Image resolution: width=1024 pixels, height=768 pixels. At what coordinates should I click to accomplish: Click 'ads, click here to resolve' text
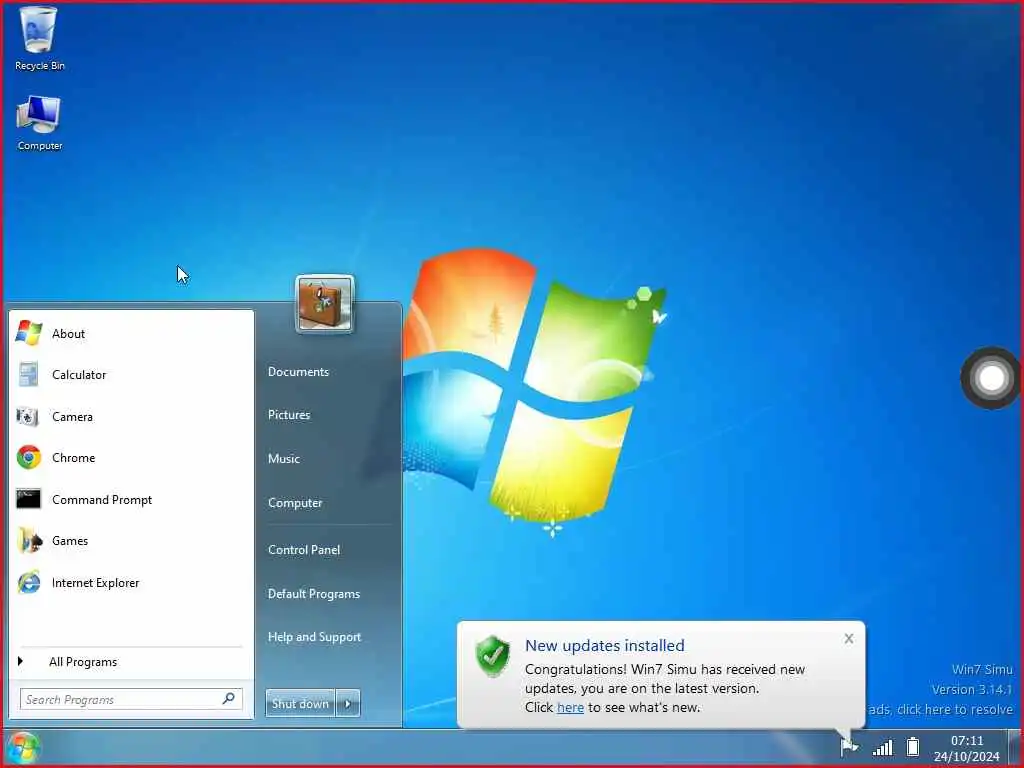(x=940, y=709)
